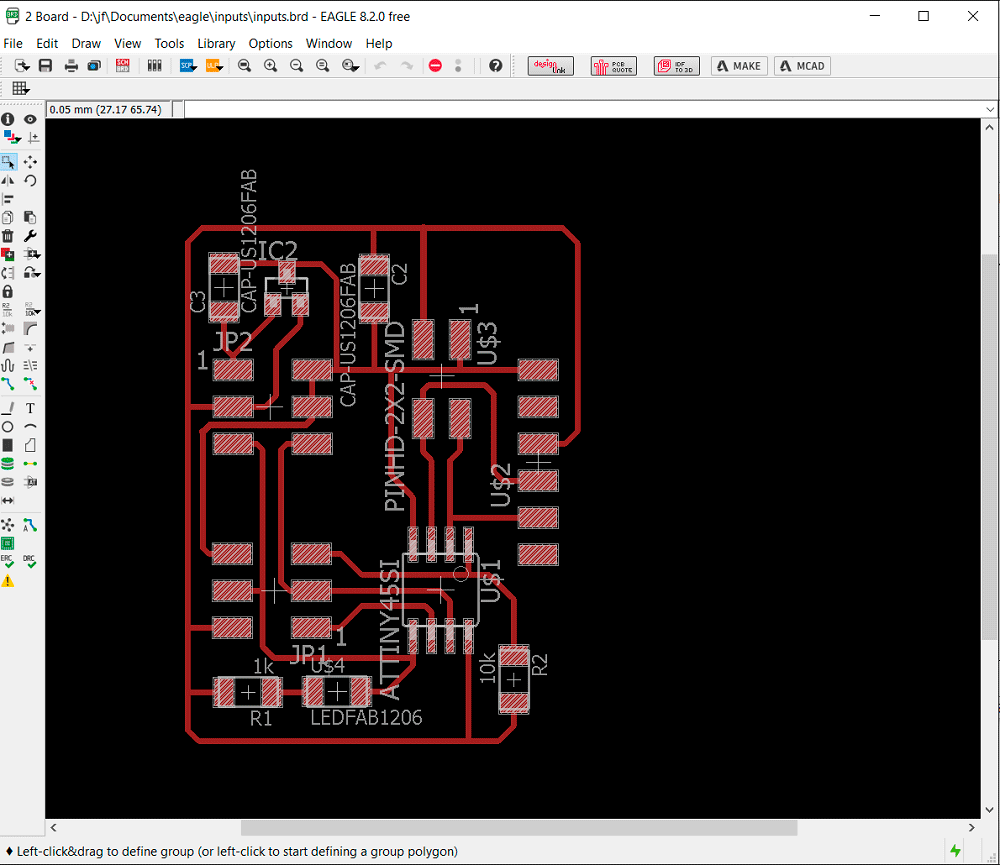
Task: Open the Options menu
Action: point(270,43)
